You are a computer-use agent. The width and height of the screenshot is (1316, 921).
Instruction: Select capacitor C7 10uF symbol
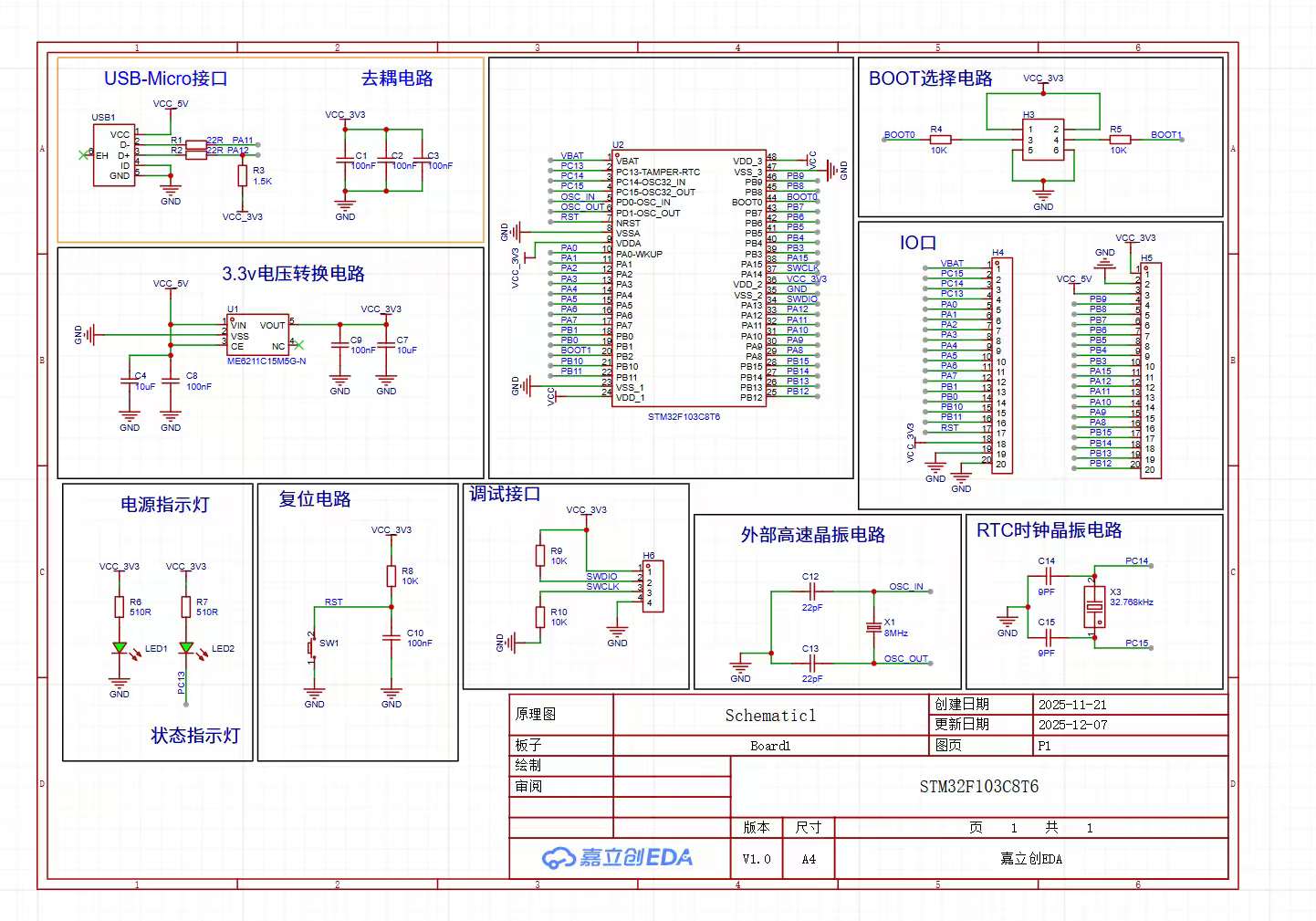pos(386,345)
